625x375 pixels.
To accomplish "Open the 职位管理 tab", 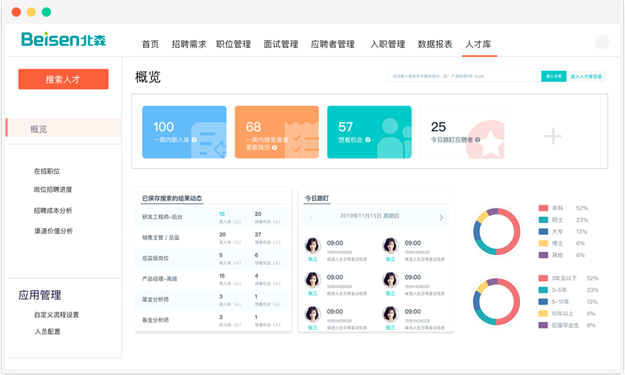I will coord(234,44).
